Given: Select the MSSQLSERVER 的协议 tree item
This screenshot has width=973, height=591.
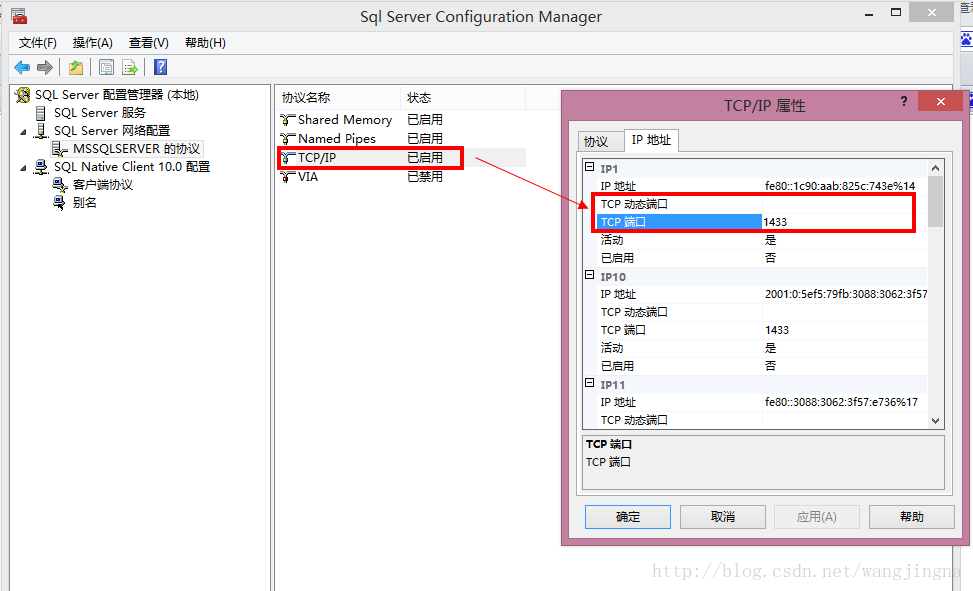Looking at the screenshot, I should coord(137,149).
